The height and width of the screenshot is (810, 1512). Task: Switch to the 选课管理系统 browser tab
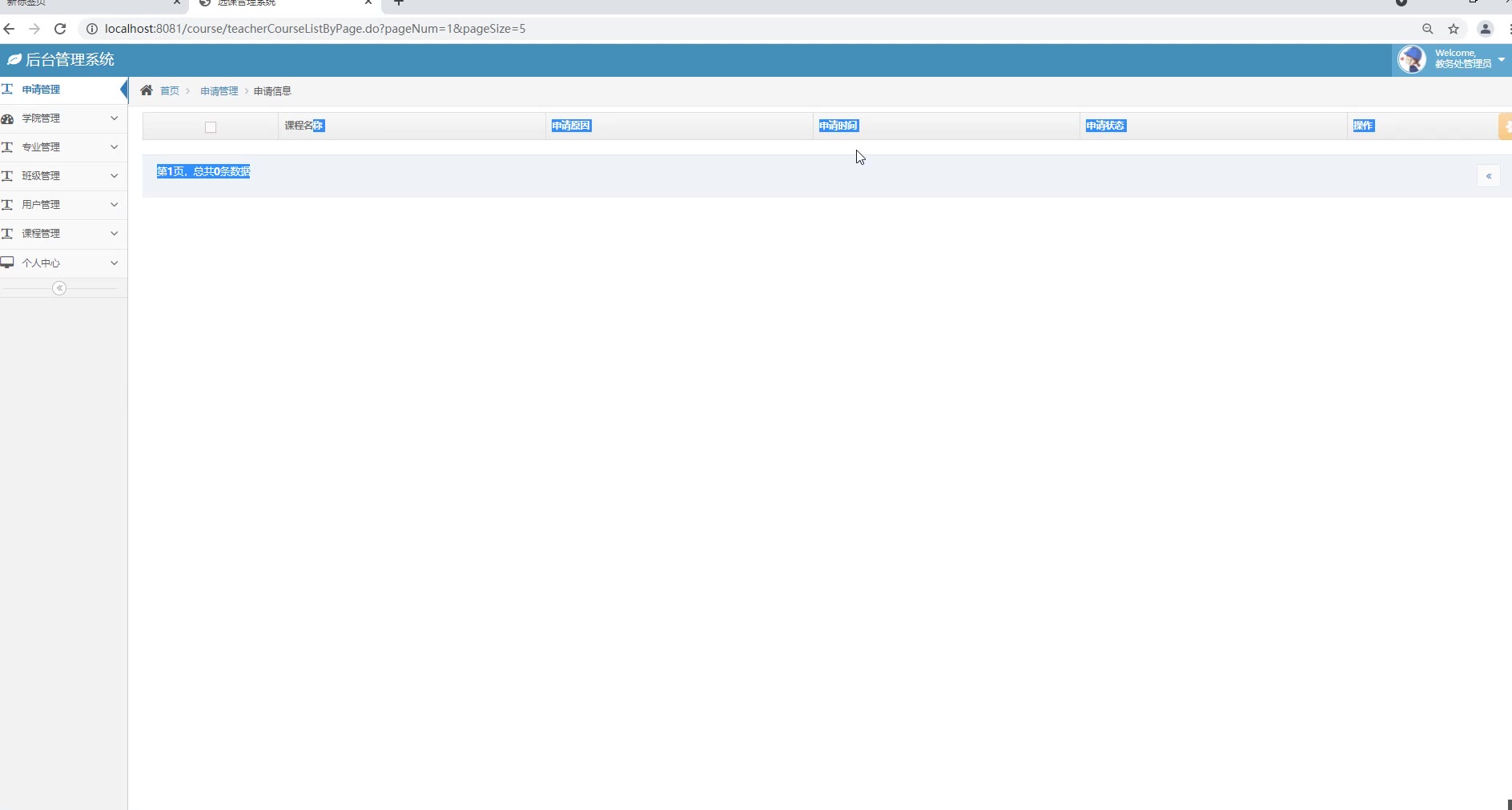(x=284, y=4)
